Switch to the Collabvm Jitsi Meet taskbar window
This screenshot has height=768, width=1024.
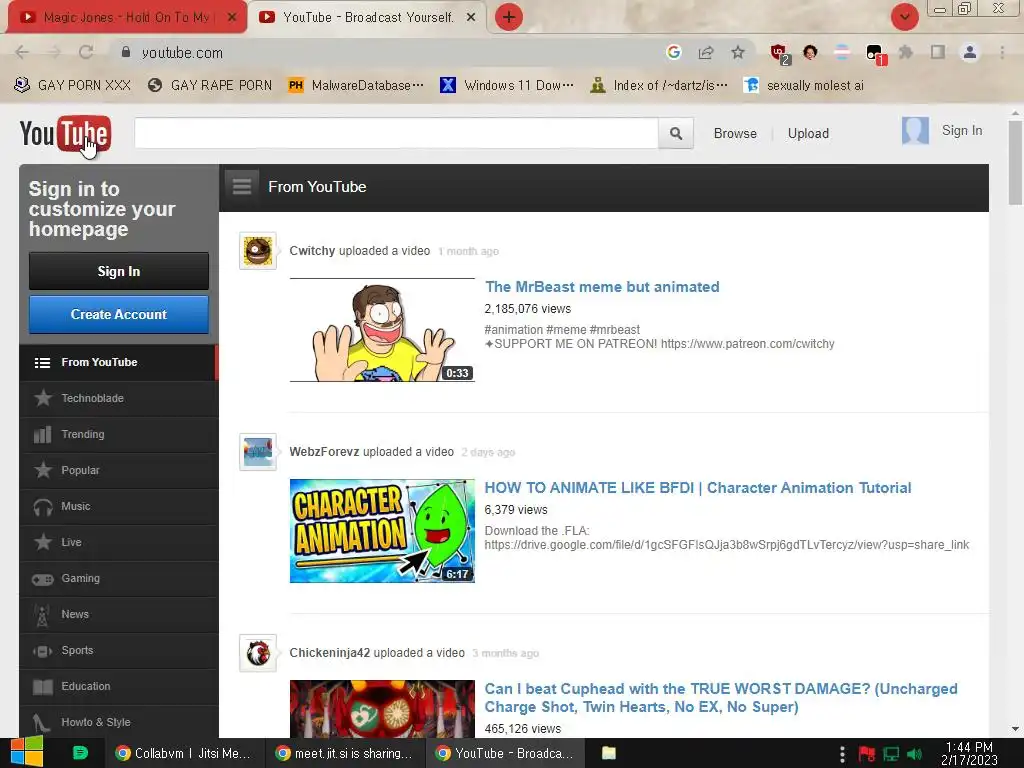click(184, 753)
